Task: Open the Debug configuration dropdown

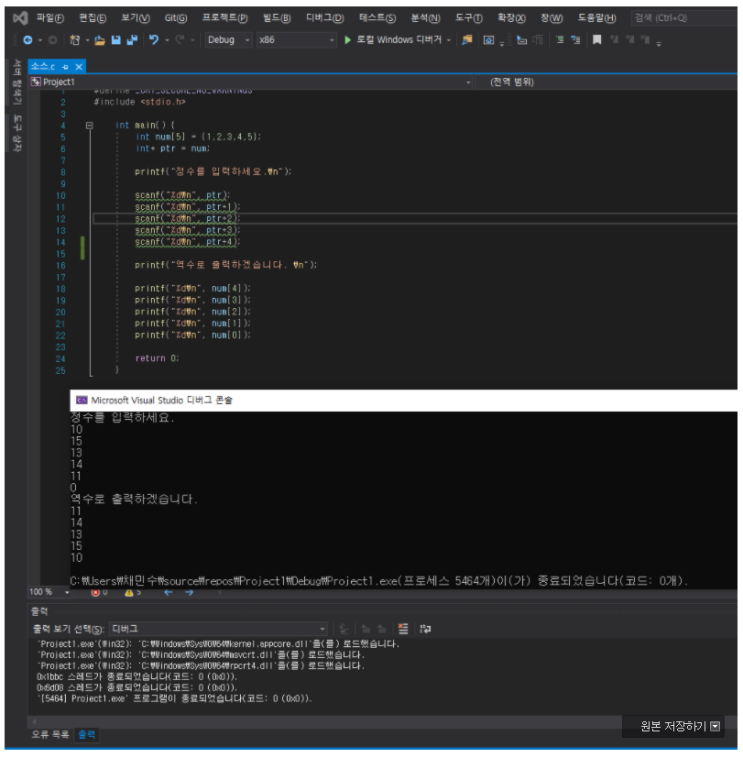Action: click(x=228, y=40)
